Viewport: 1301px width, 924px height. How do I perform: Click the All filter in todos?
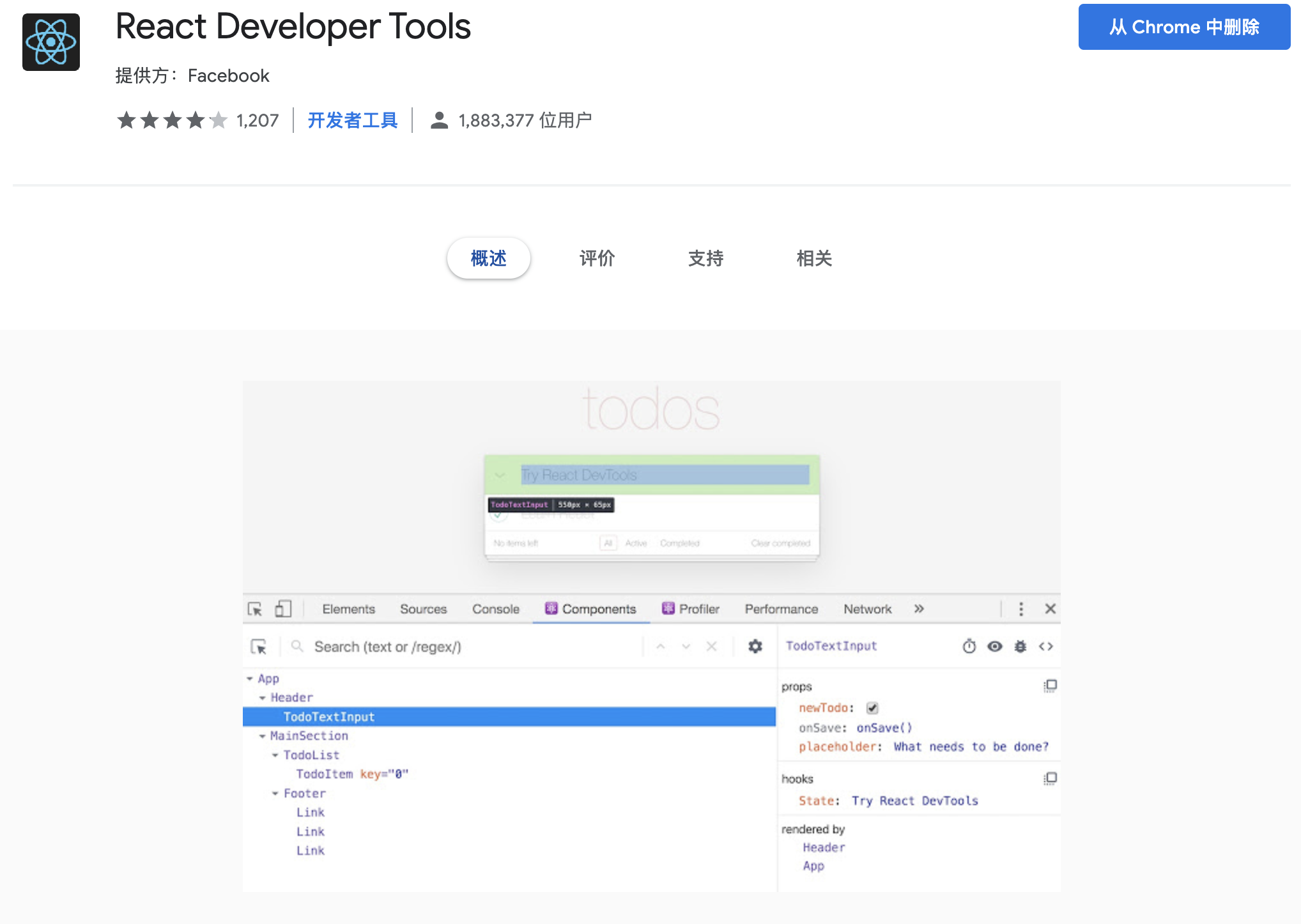[608, 543]
